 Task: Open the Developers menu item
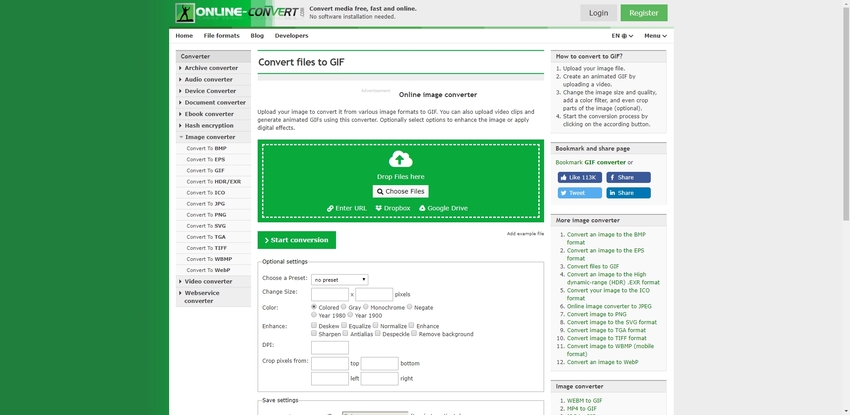[291, 35]
